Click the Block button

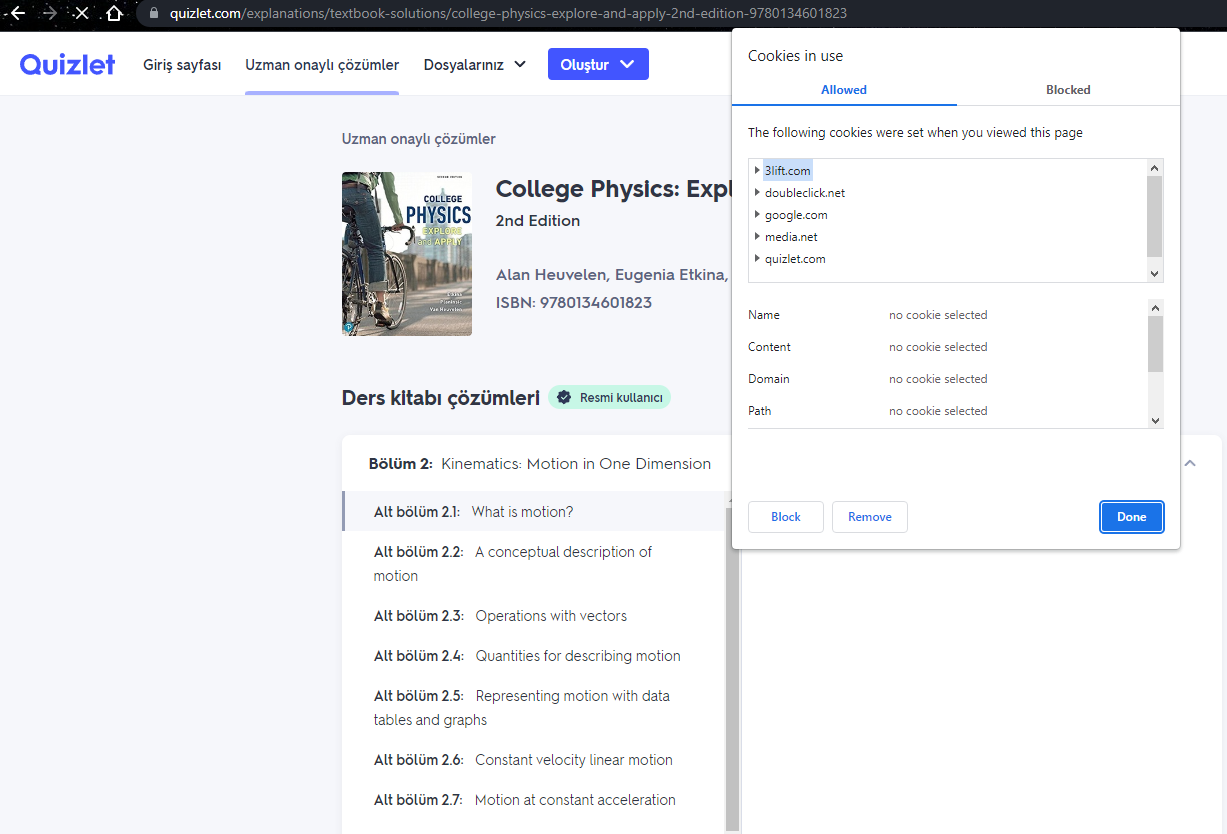(786, 517)
